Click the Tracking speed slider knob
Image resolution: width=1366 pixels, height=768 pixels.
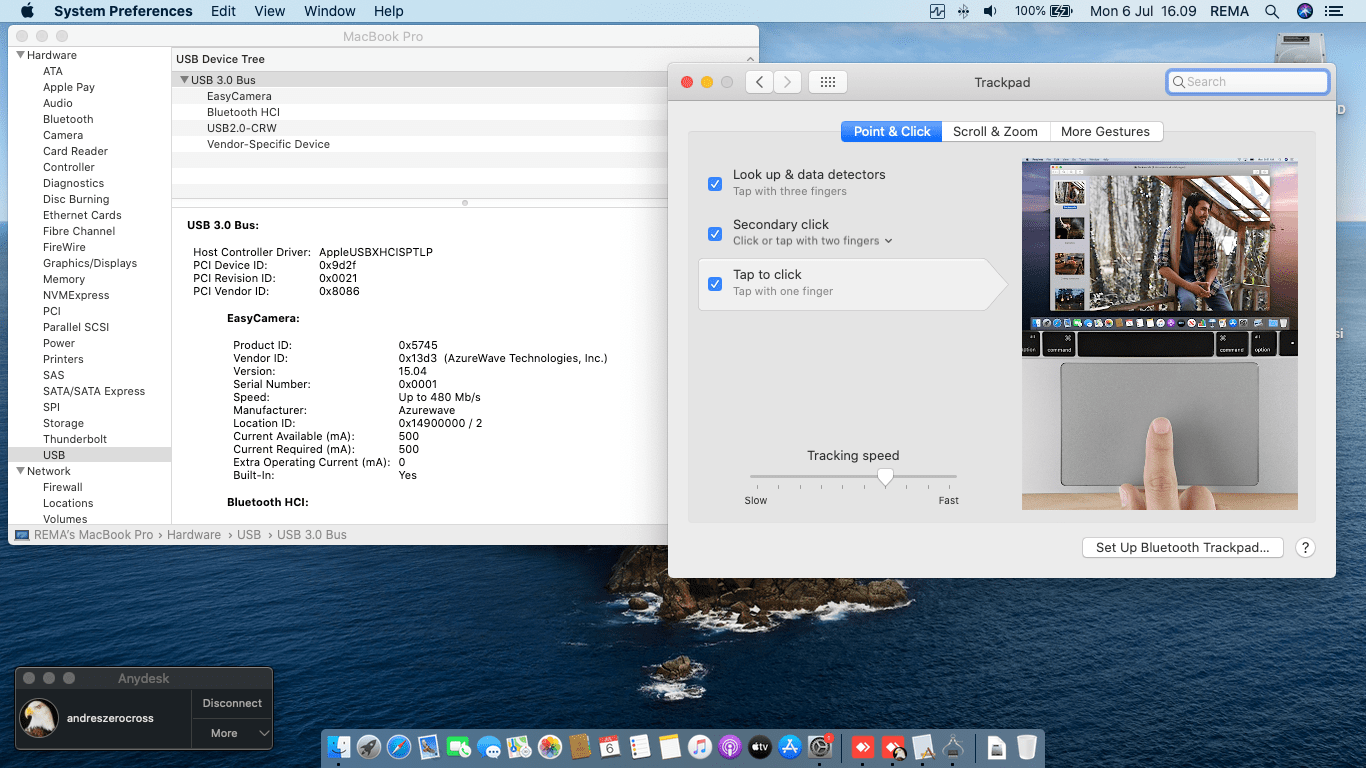click(x=885, y=477)
